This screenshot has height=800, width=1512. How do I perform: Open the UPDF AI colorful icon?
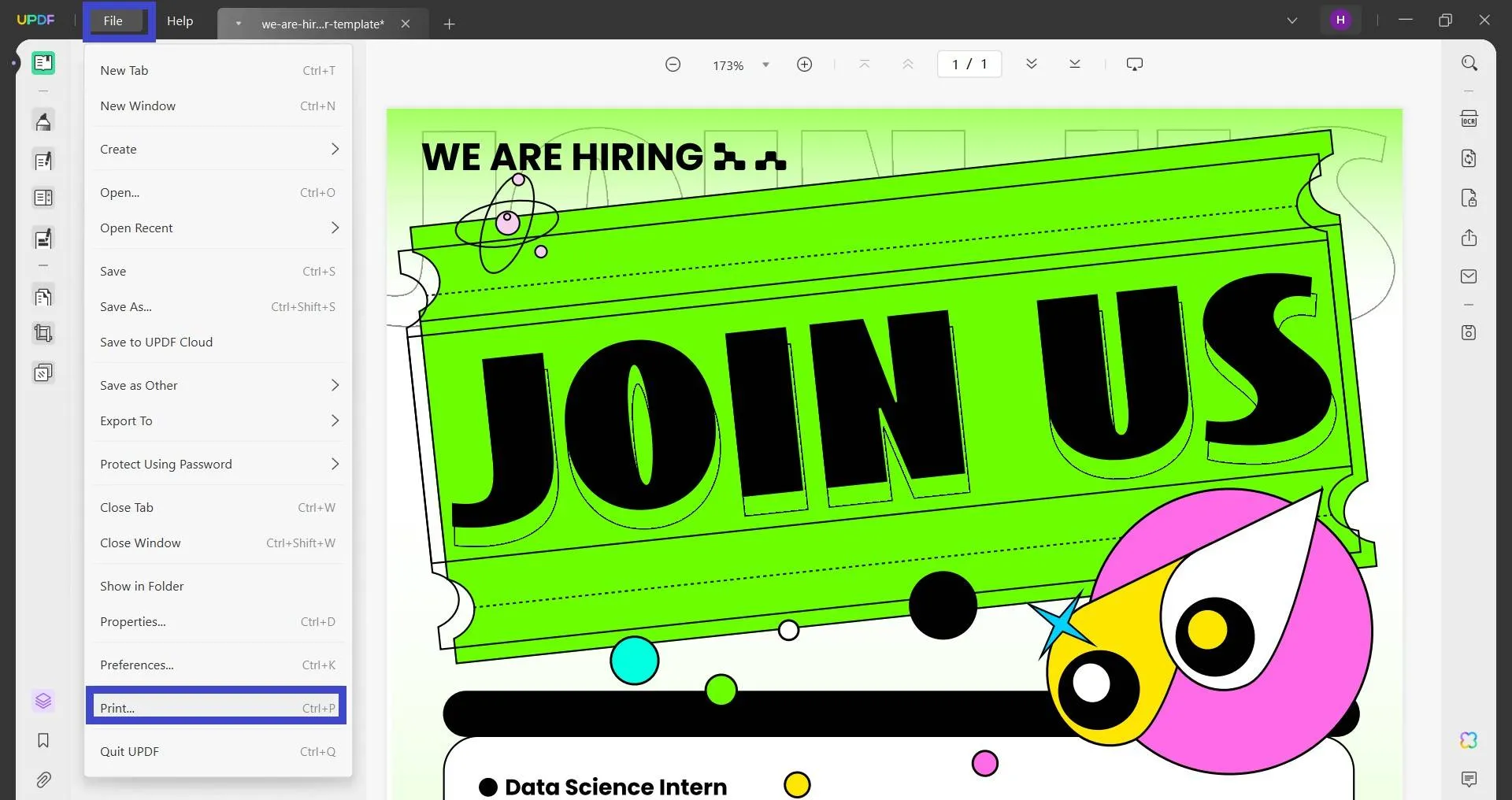pos(1469,740)
